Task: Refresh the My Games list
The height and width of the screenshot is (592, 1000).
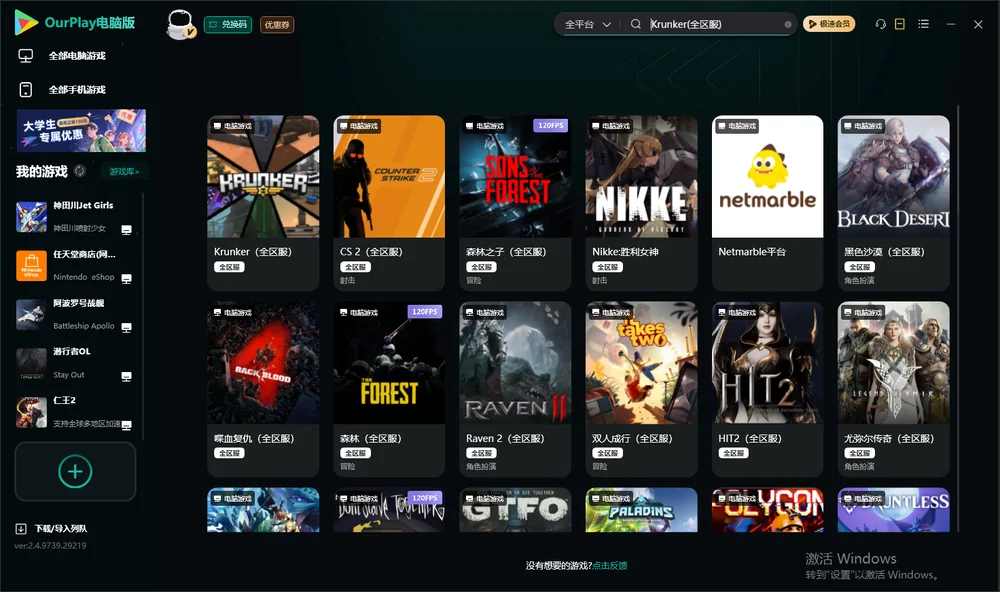Action: pos(80,171)
